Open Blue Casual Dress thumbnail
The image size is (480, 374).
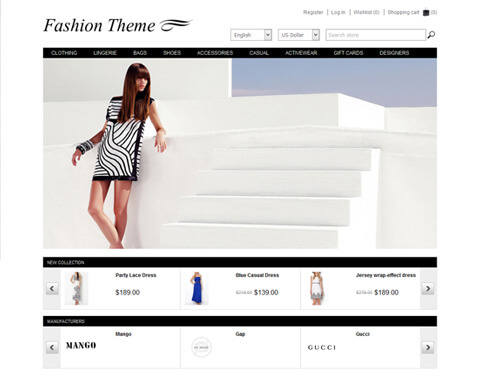pos(197,288)
